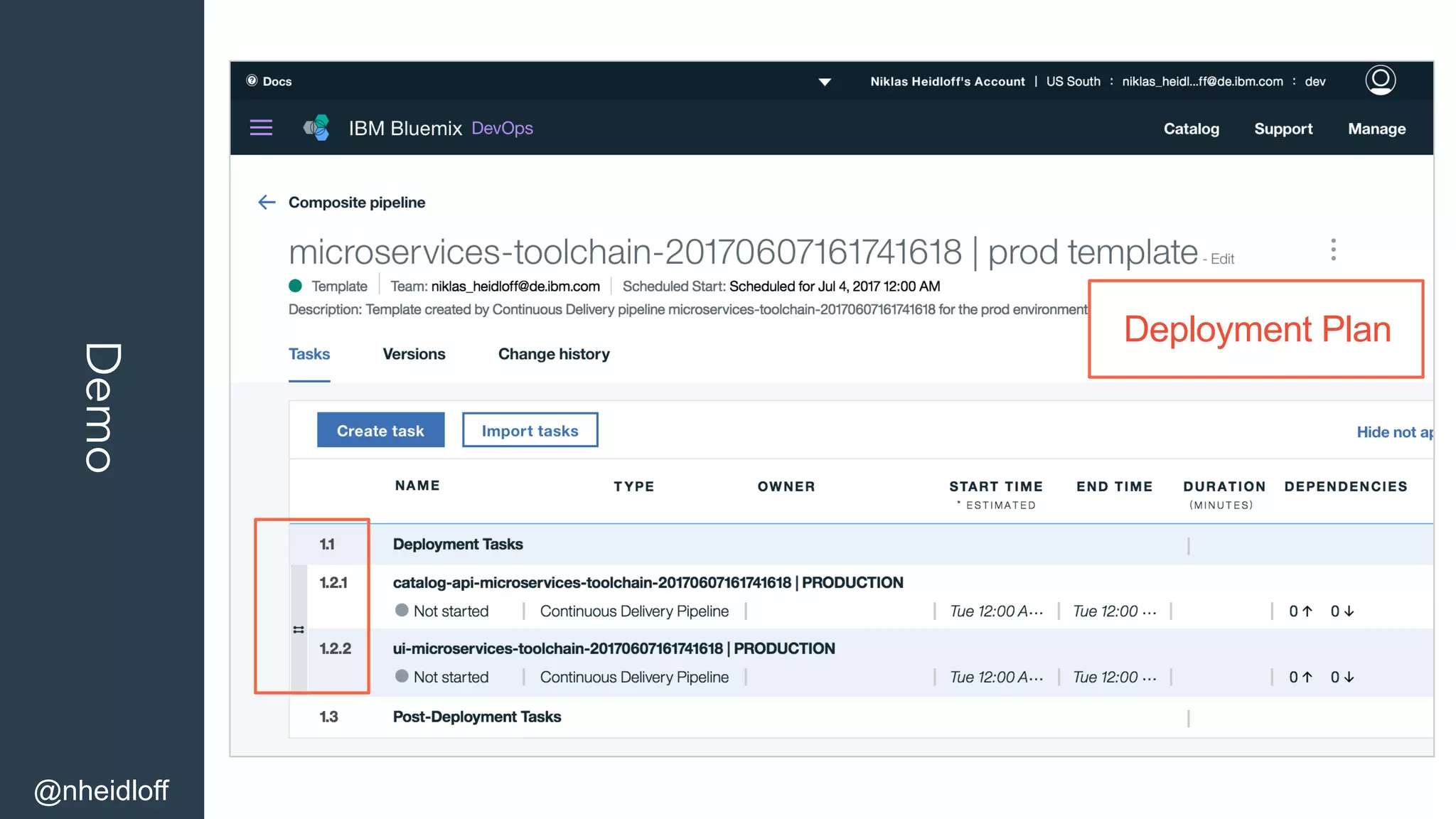Click the START TIME column header
The width and height of the screenshot is (1456, 819).
tap(995, 486)
